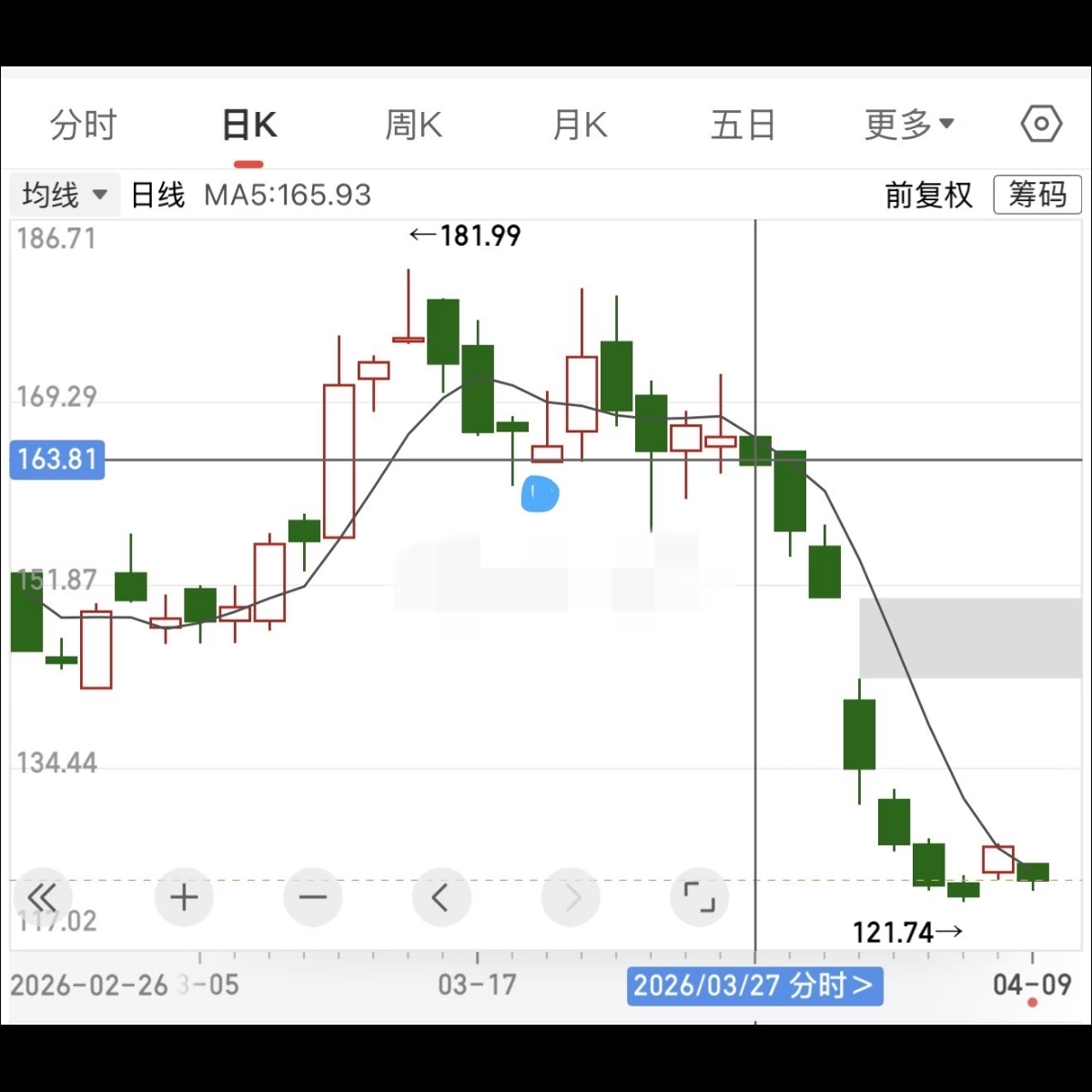Switch to the 分时 intraday tab
The width and height of the screenshot is (1092, 1092).
(83, 124)
